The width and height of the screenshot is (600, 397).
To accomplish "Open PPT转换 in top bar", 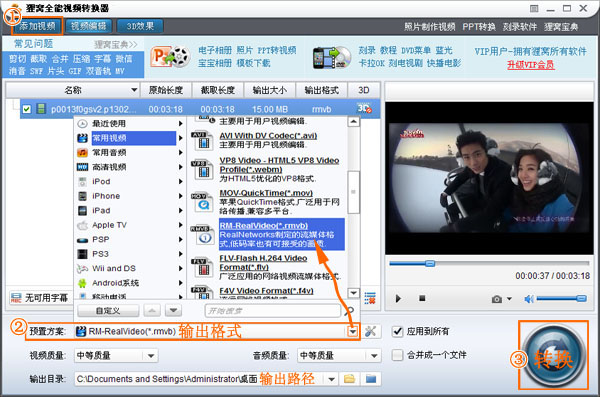I will pyautogui.click(x=479, y=27).
